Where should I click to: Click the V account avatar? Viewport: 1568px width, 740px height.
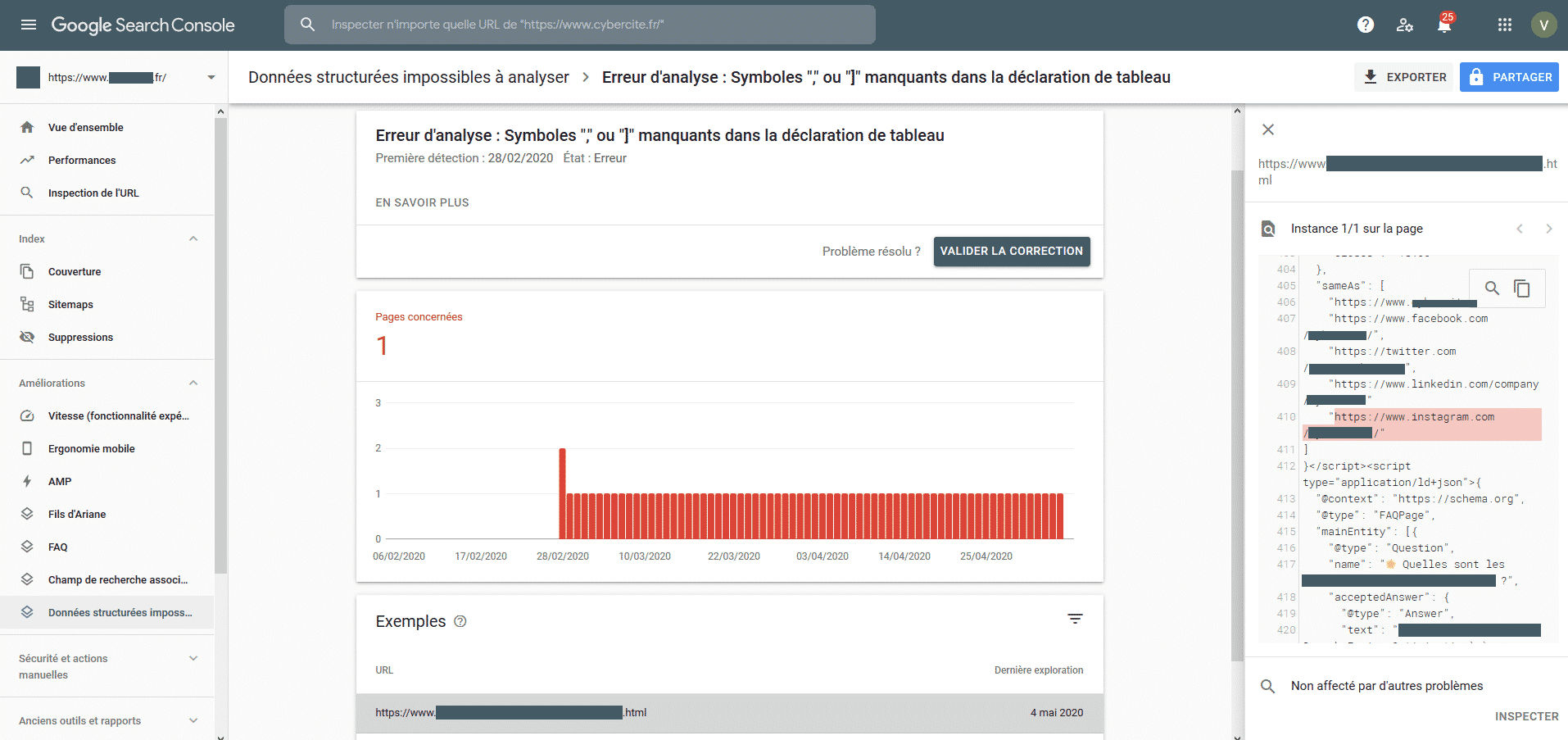coord(1543,25)
